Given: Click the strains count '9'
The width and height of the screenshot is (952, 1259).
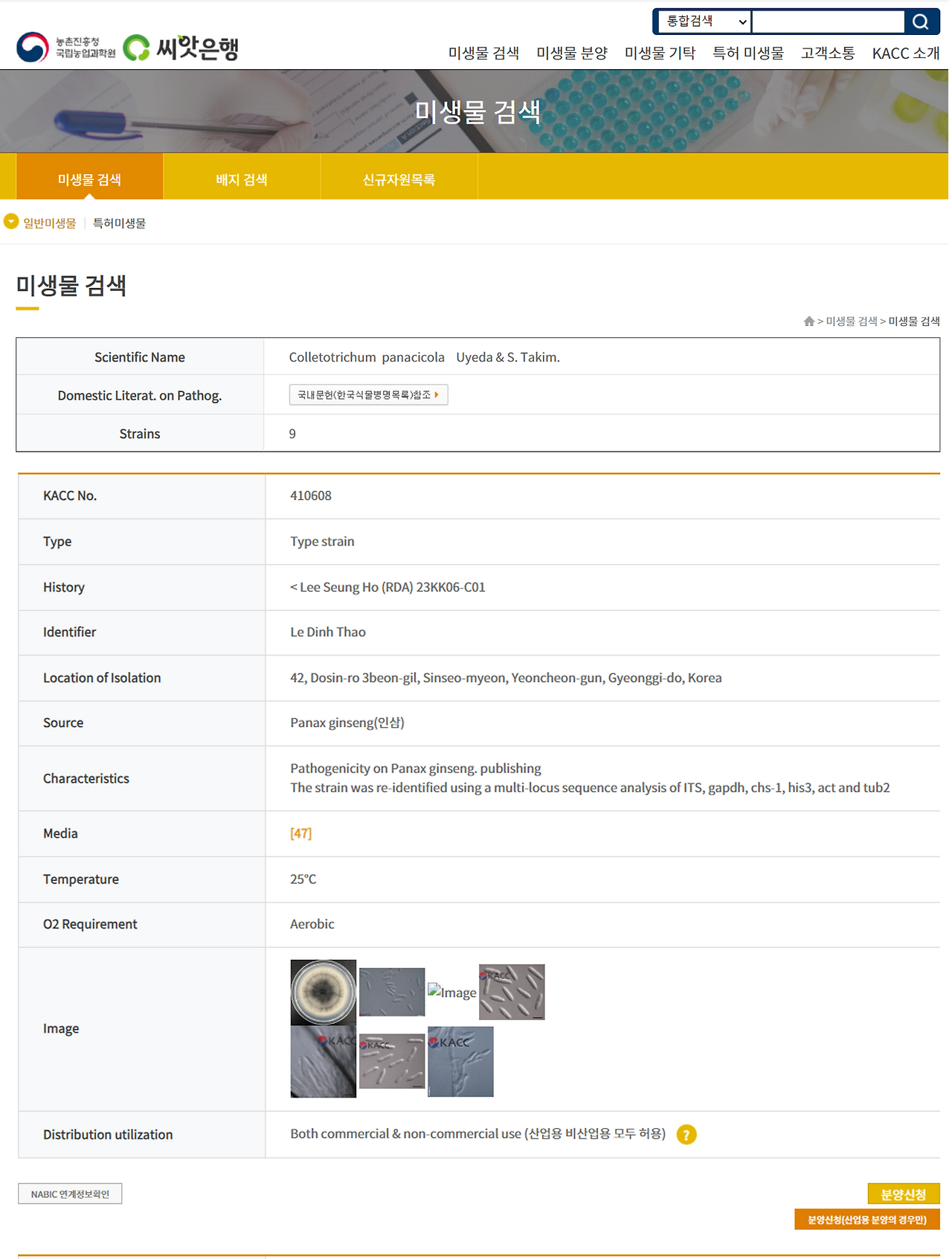Looking at the screenshot, I should click(292, 434).
